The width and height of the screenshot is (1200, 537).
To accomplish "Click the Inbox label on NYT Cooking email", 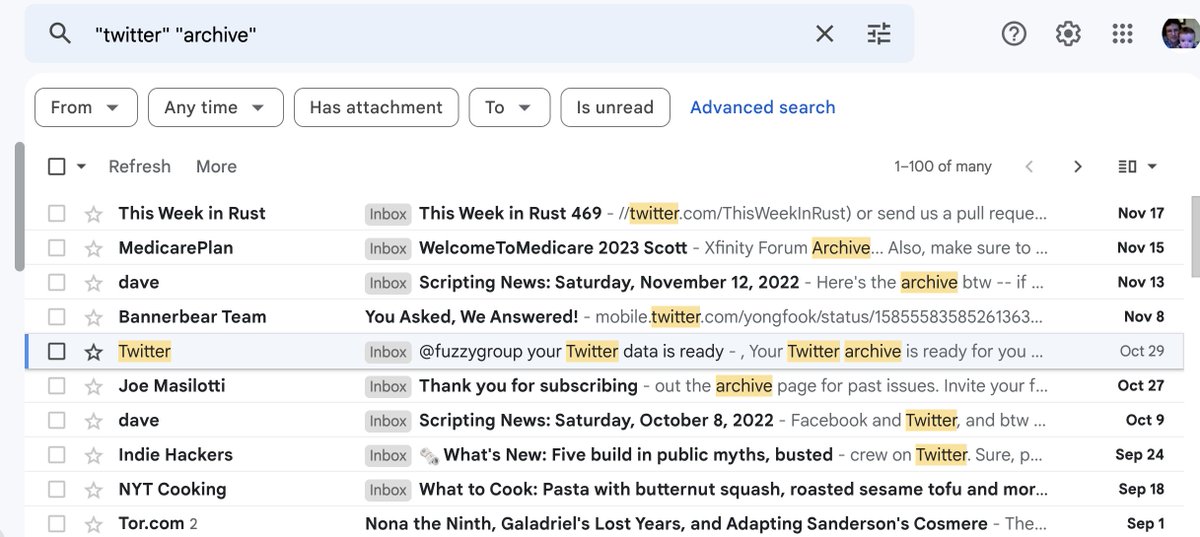I will (x=388, y=490).
